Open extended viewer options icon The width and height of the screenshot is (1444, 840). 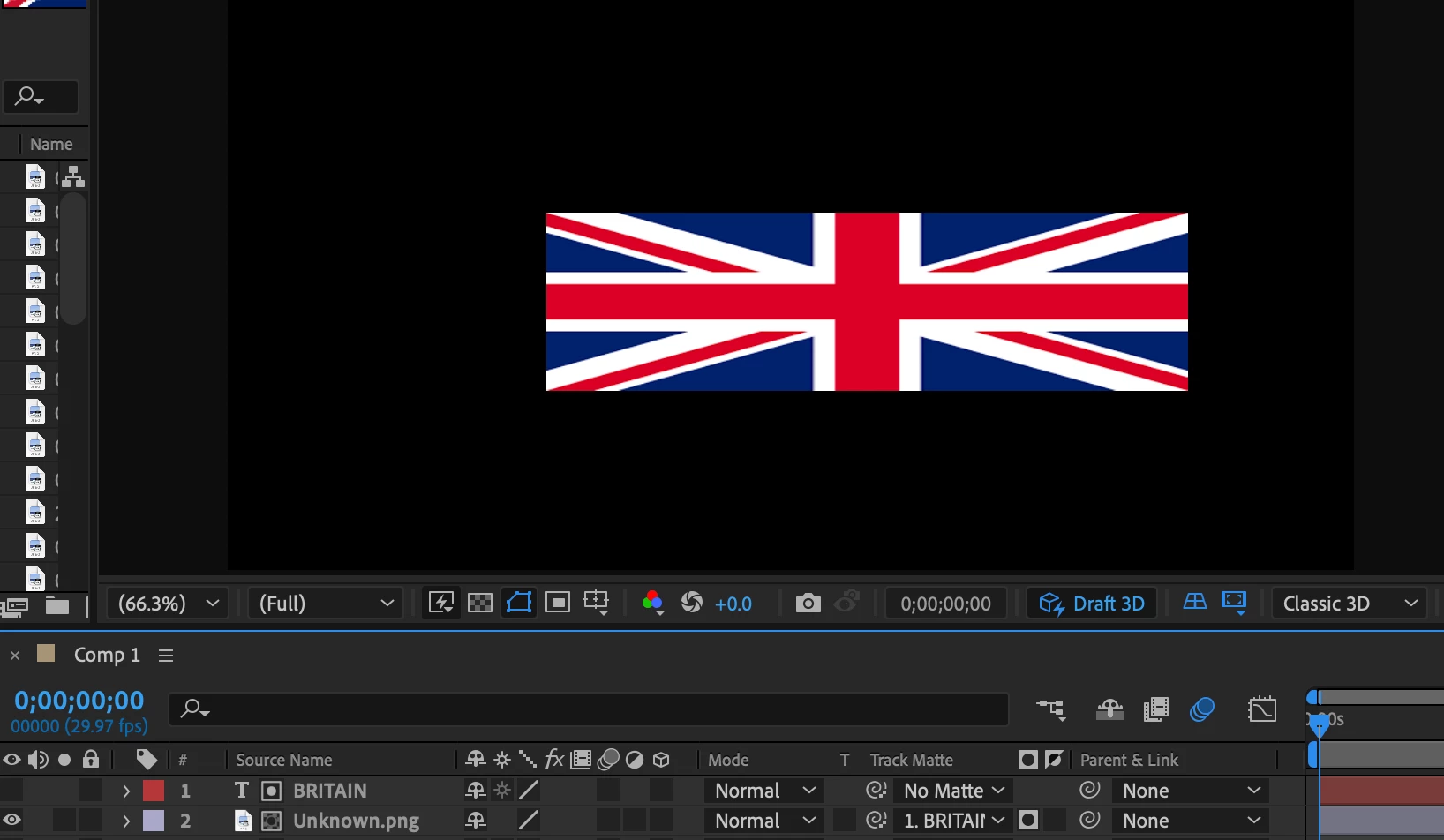1234,604
